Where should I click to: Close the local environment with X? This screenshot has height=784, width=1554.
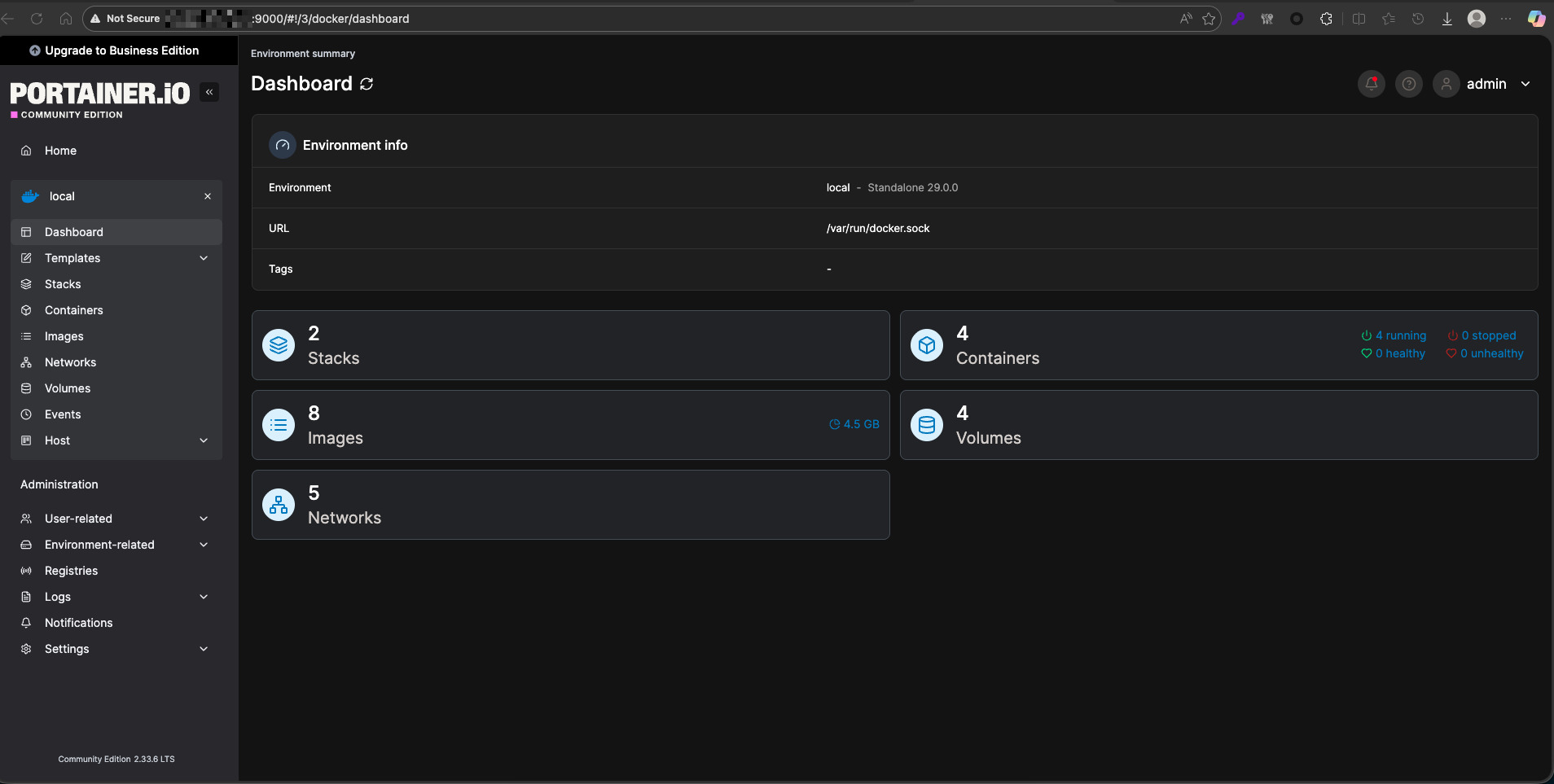point(208,196)
